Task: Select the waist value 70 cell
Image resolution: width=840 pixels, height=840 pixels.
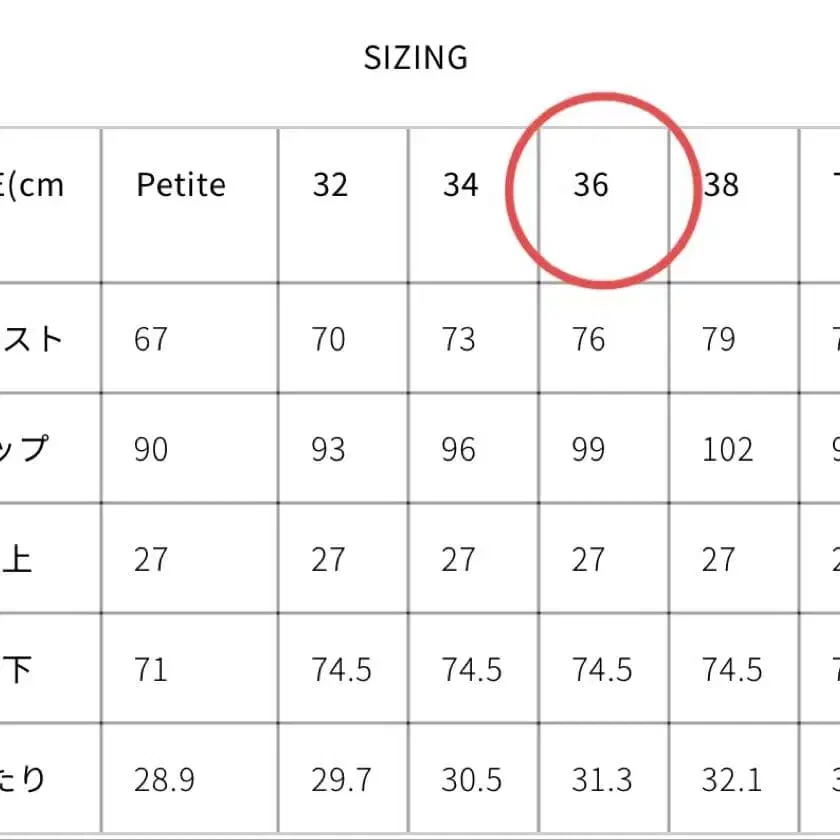Action: pyautogui.click(x=328, y=339)
